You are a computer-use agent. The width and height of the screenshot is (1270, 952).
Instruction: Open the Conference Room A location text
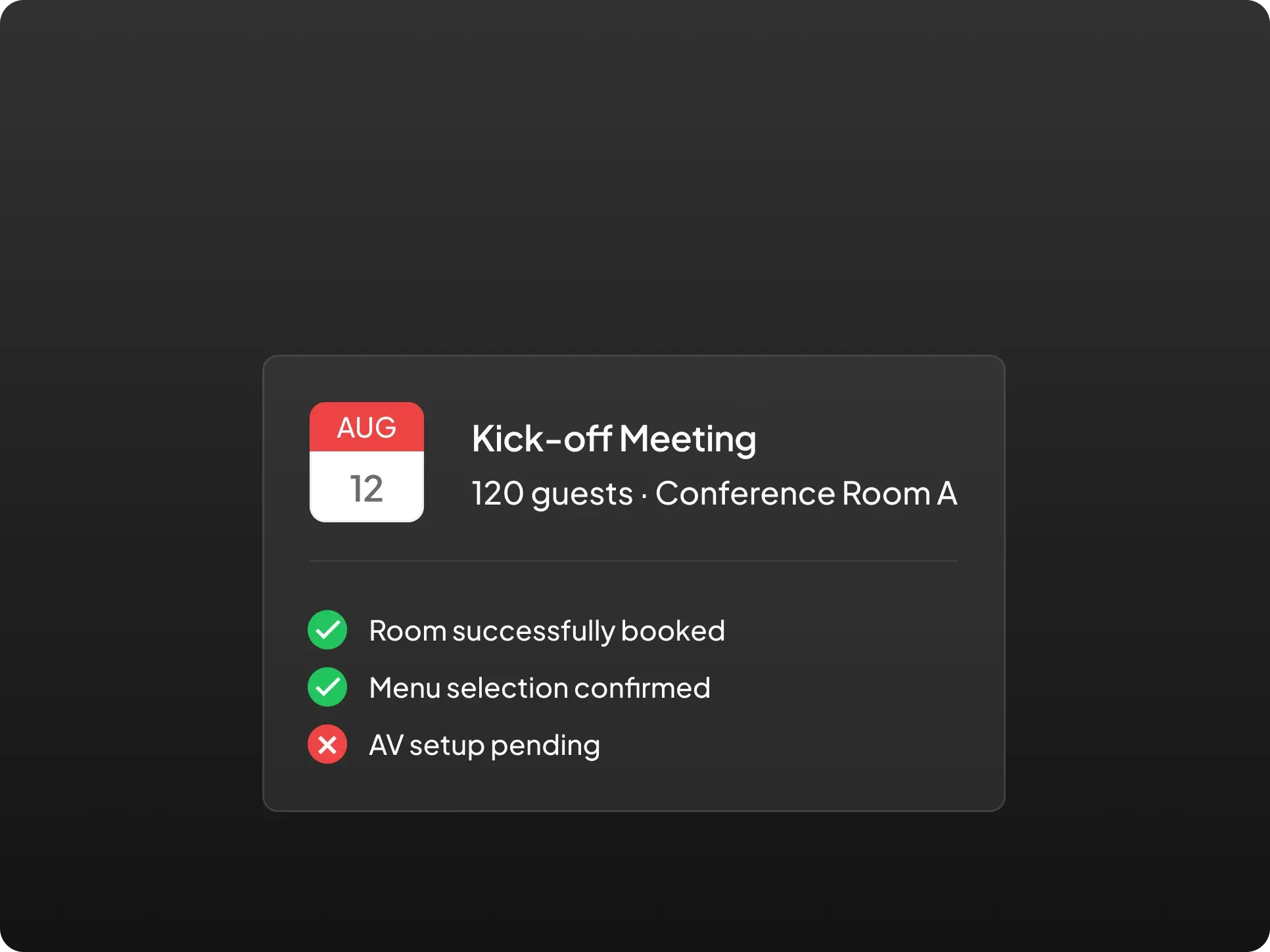(806, 493)
